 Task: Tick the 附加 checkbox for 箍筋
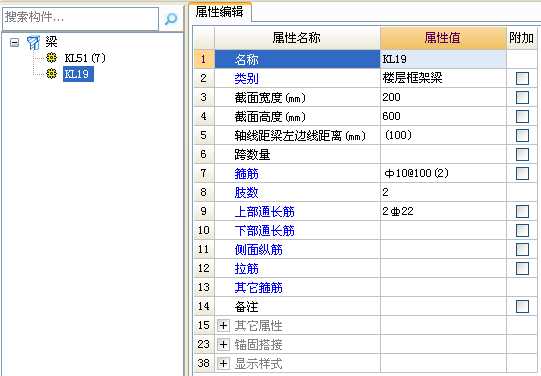coord(522,174)
